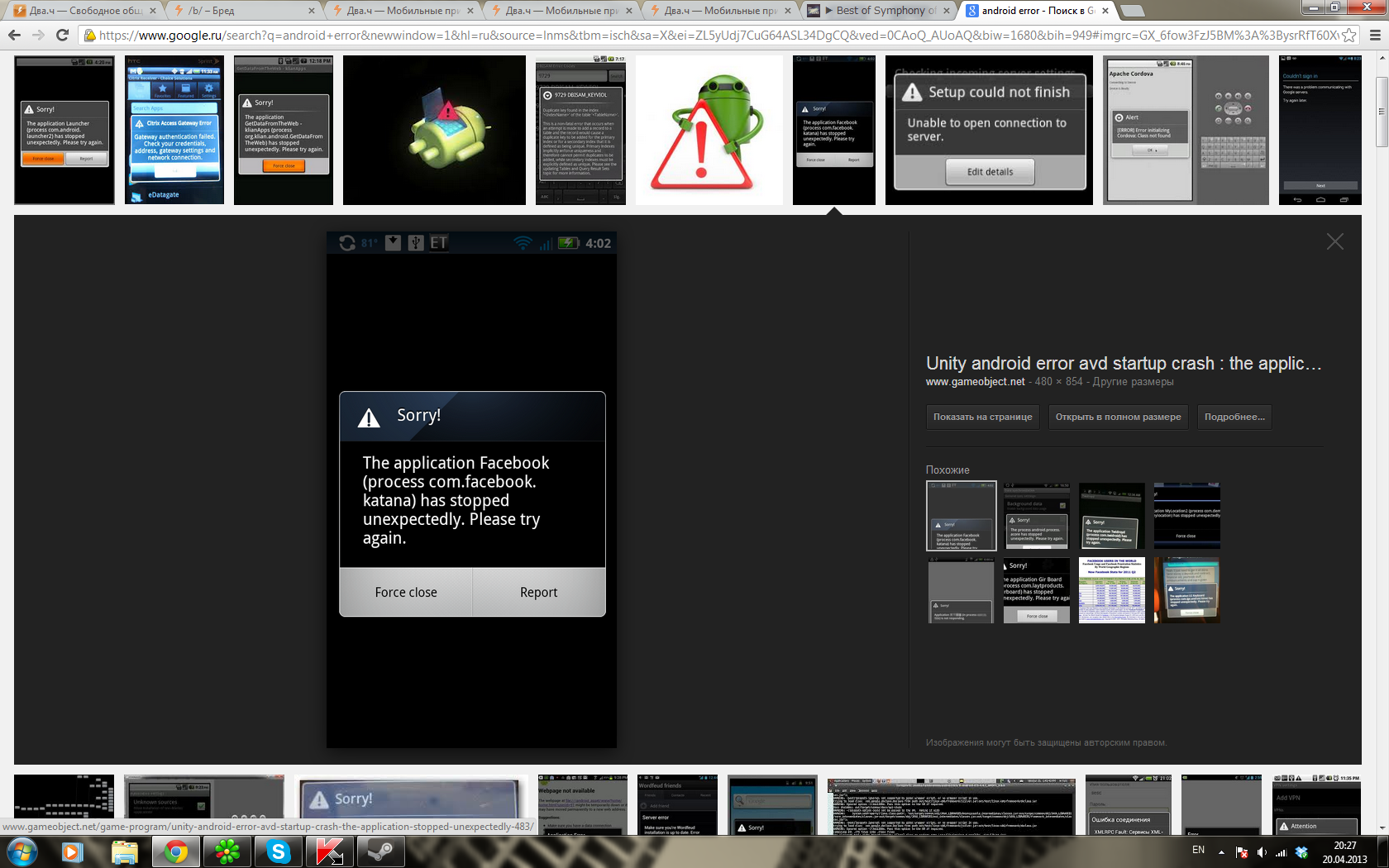Select the fallen Android robot thumbnail
Screen dimensions: 1389x868
tap(434, 130)
